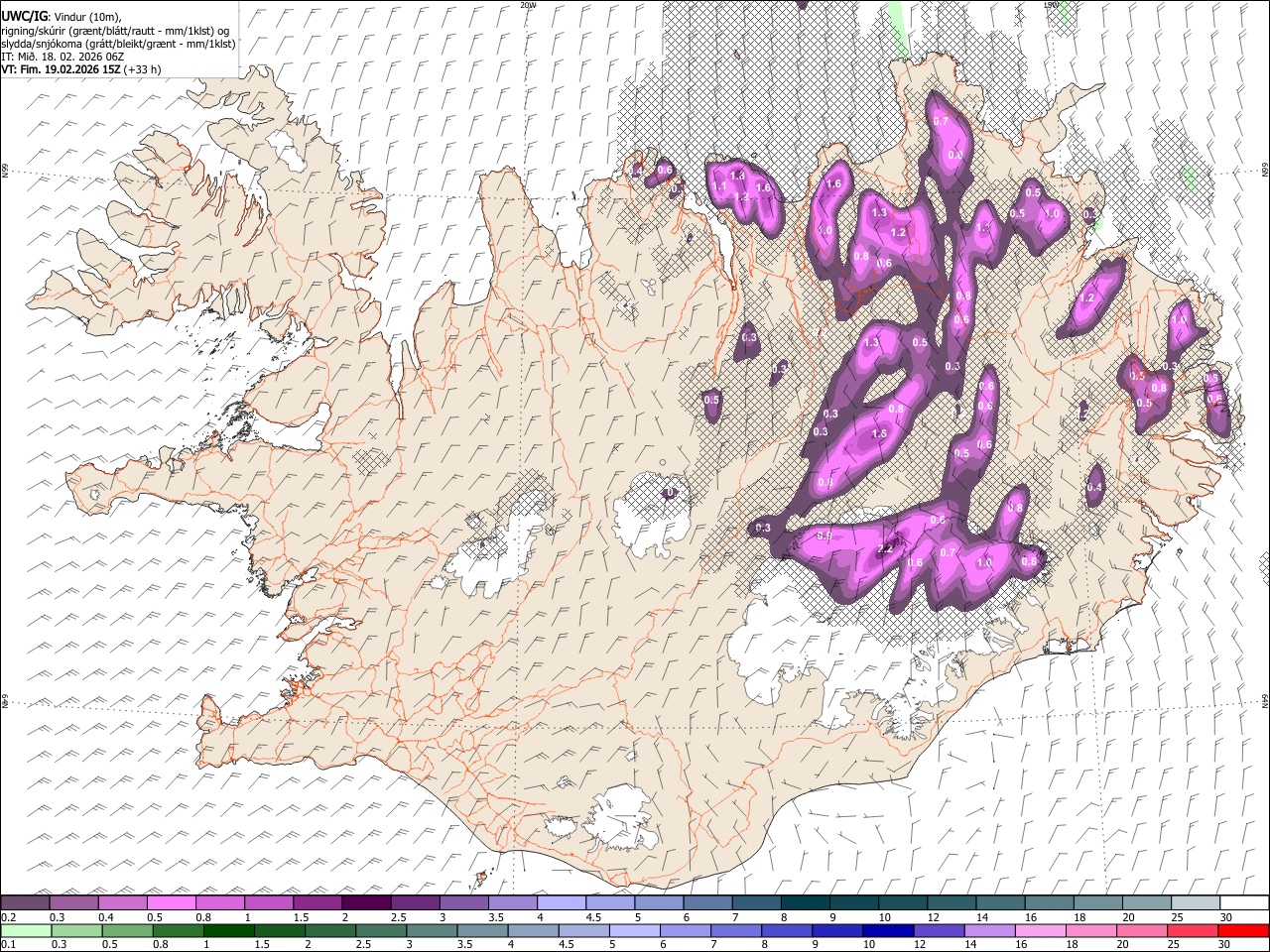Click the bold "UWC/IG" title text

(23, 17)
